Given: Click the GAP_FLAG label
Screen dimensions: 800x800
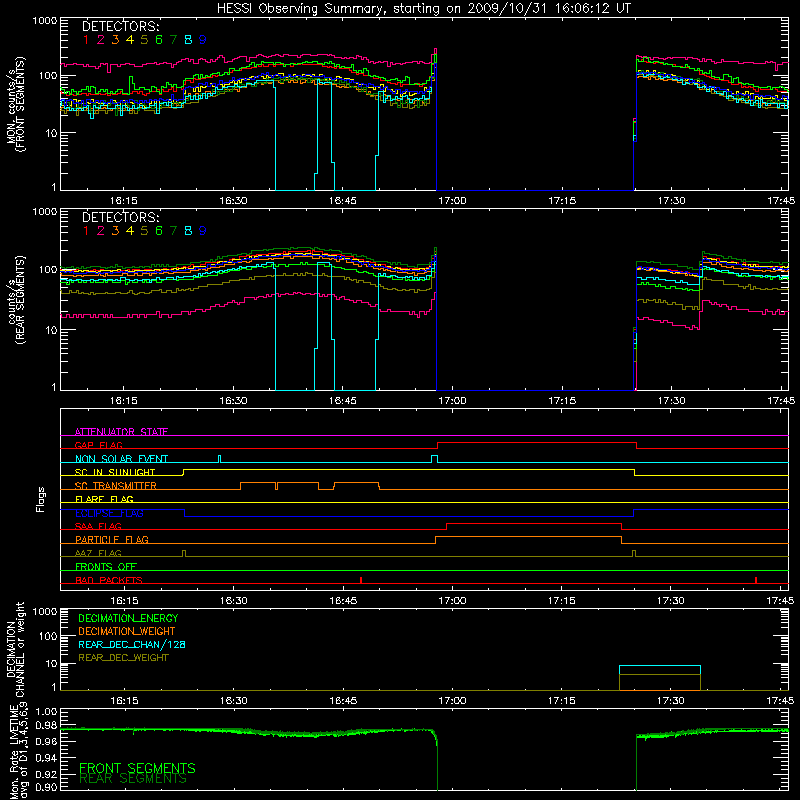Looking at the screenshot, I should click(x=98, y=445).
